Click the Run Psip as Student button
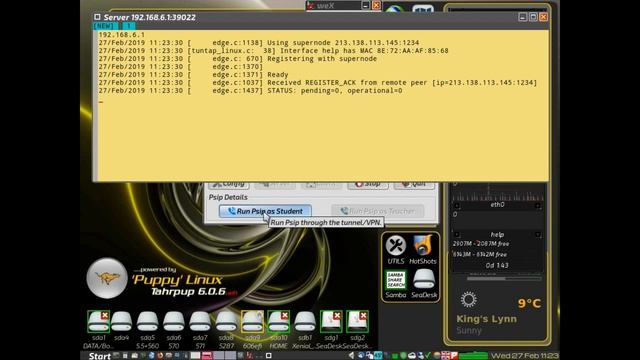The width and height of the screenshot is (640, 360). (265, 211)
